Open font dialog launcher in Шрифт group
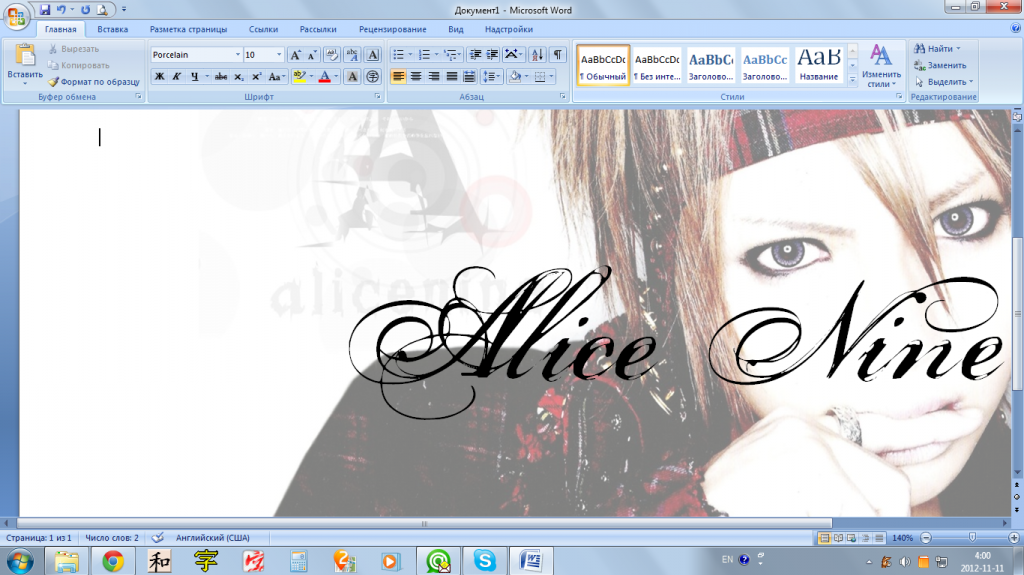This screenshot has width=1024, height=575. pyautogui.click(x=377, y=97)
